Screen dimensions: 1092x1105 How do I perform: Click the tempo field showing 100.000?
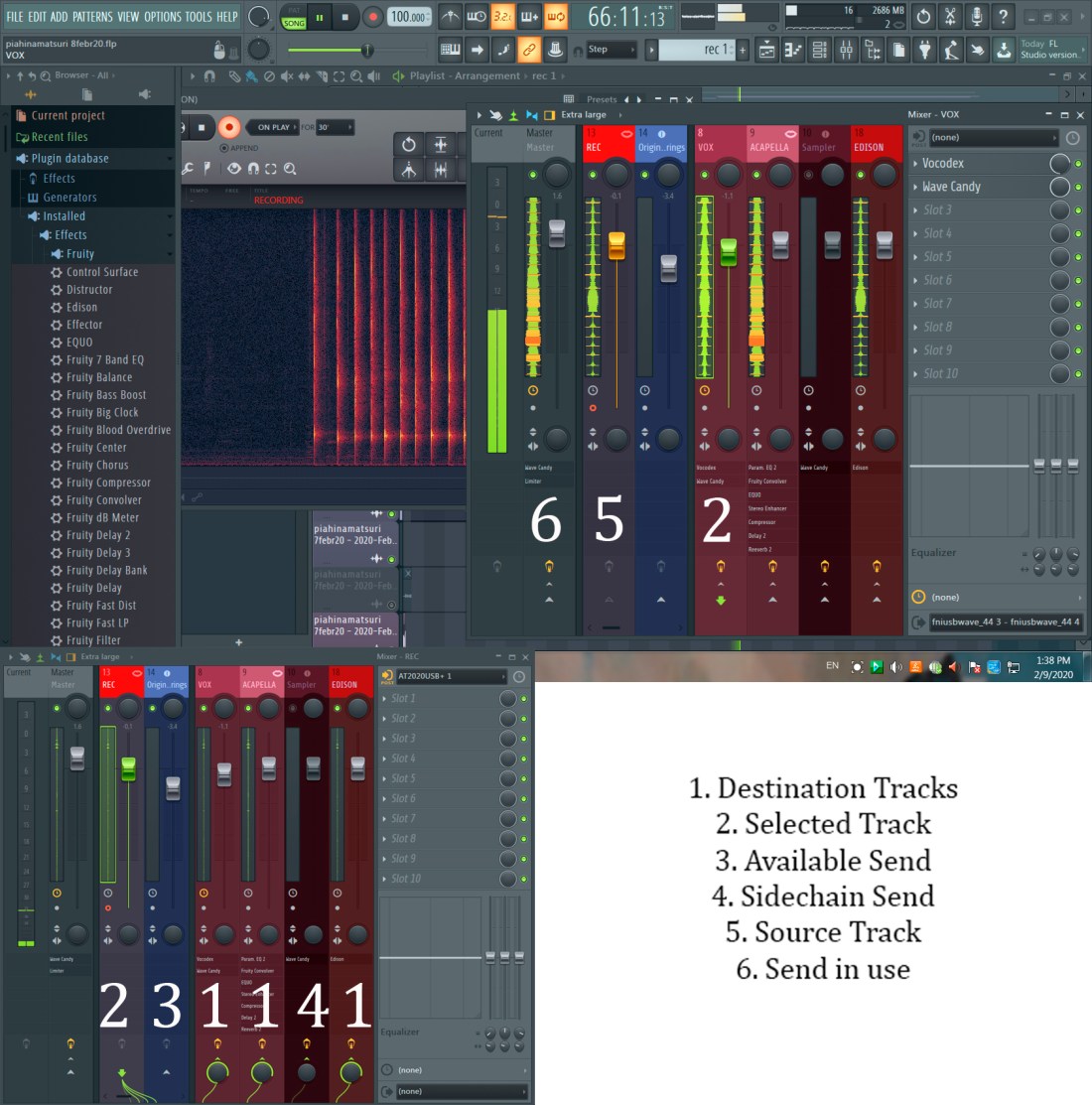point(409,17)
